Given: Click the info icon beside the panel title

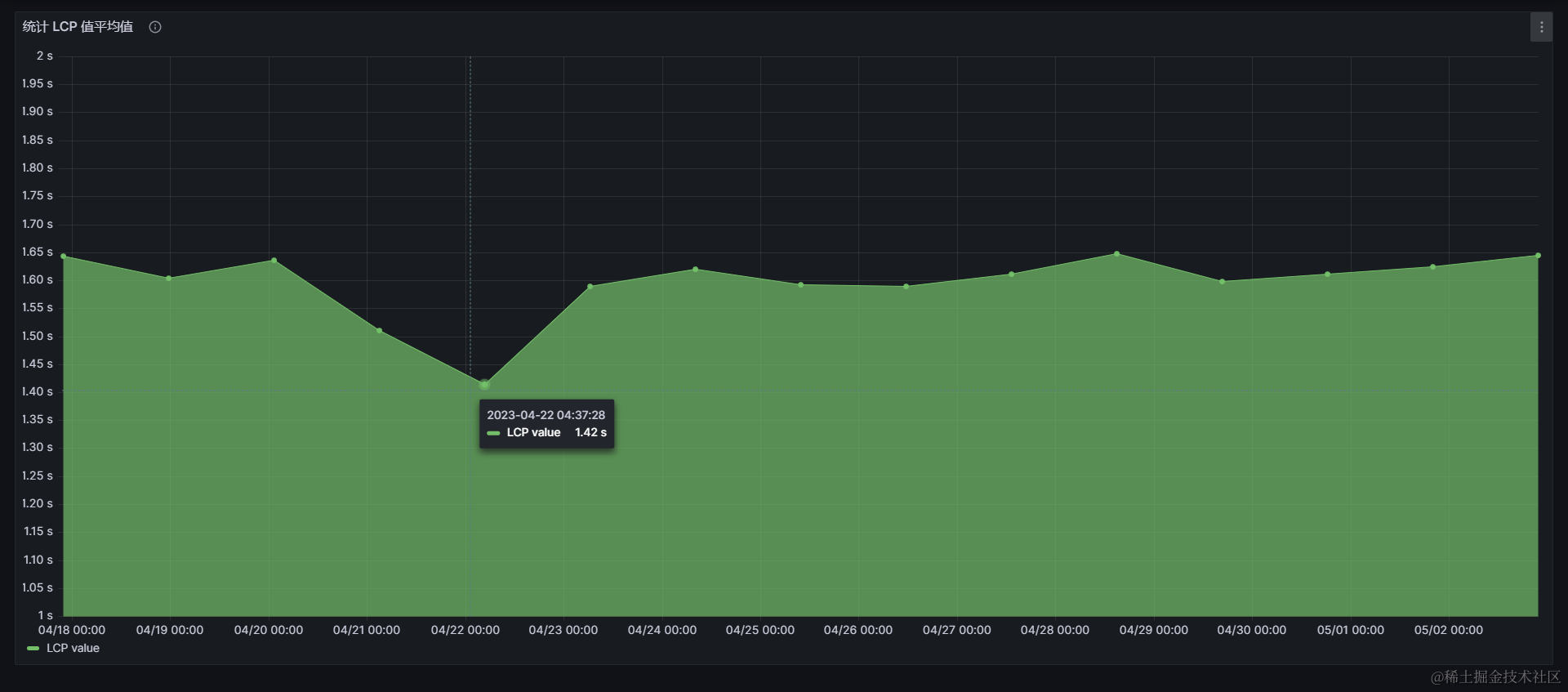Looking at the screenshot, I should click(155, 27).
